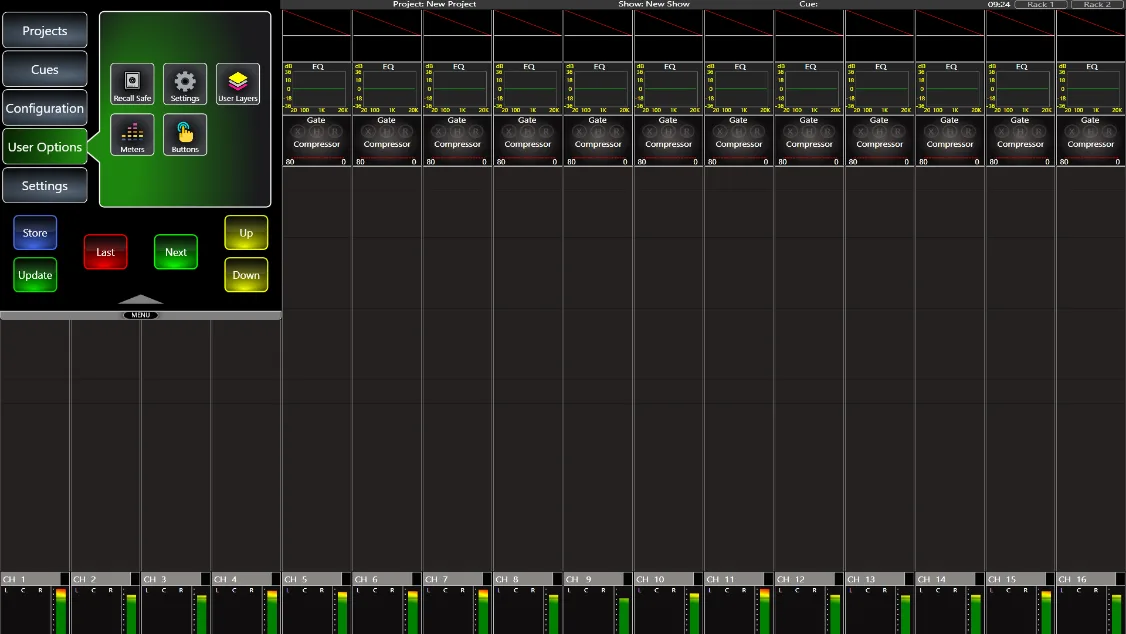Open the Settings menu in the left sidebar
The image size is (1126, 634).
(x=45, y=186)
